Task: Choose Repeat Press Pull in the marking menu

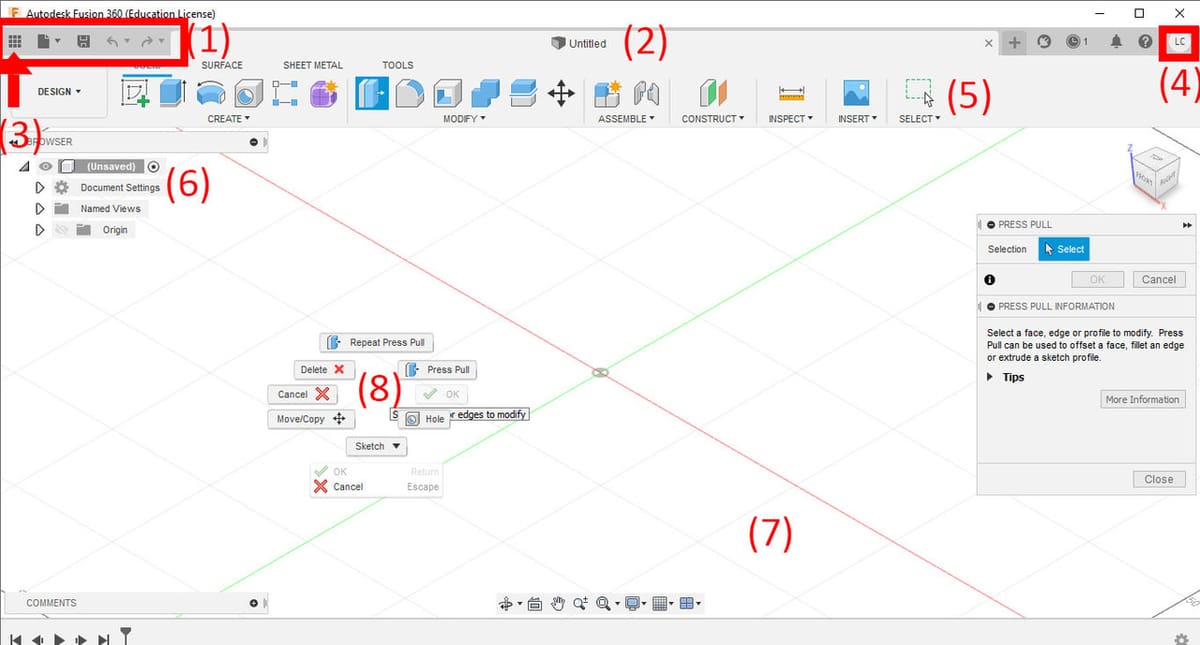Action: point(377,343)
